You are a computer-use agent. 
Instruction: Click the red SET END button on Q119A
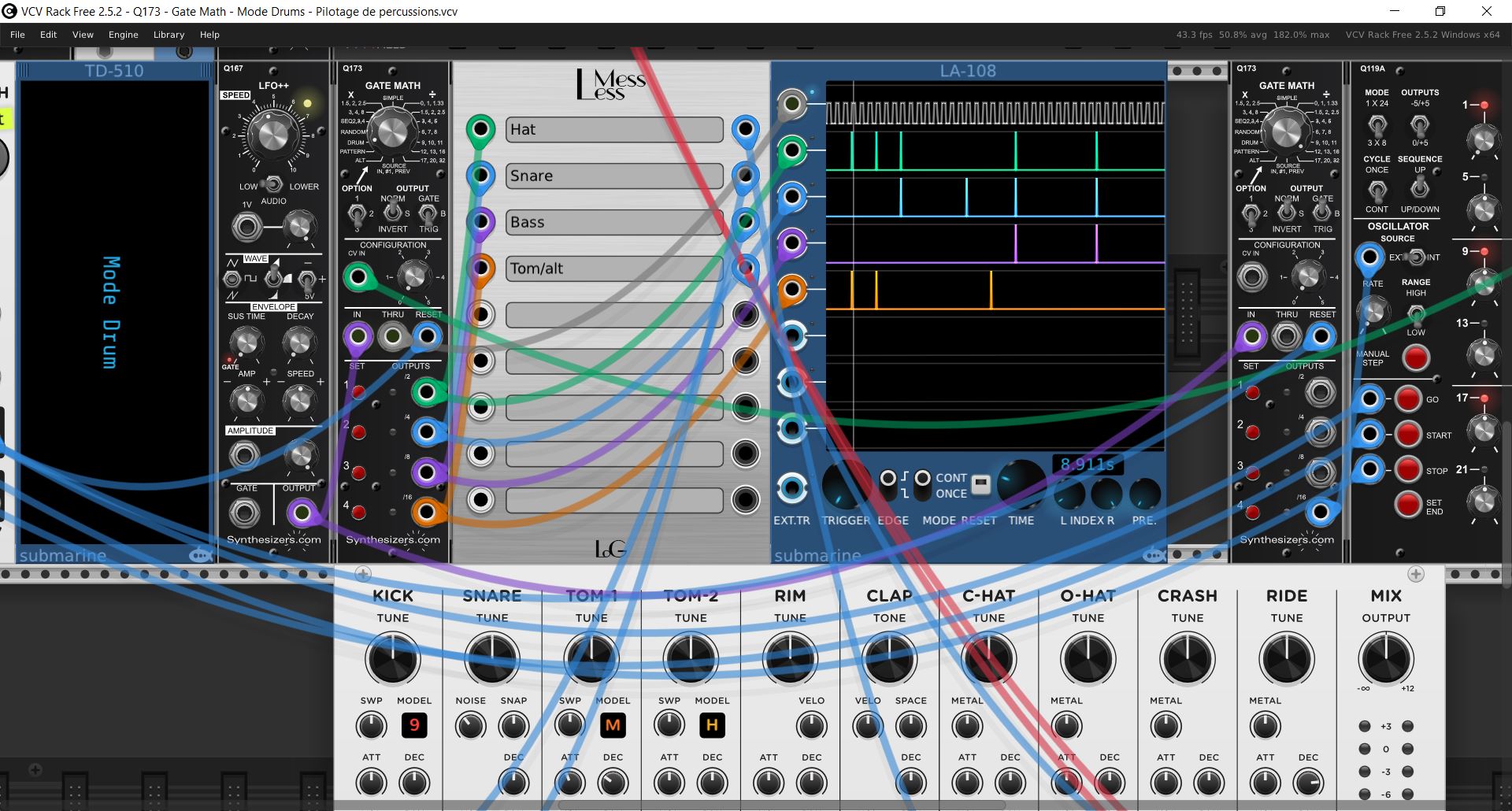(1408, 504)
